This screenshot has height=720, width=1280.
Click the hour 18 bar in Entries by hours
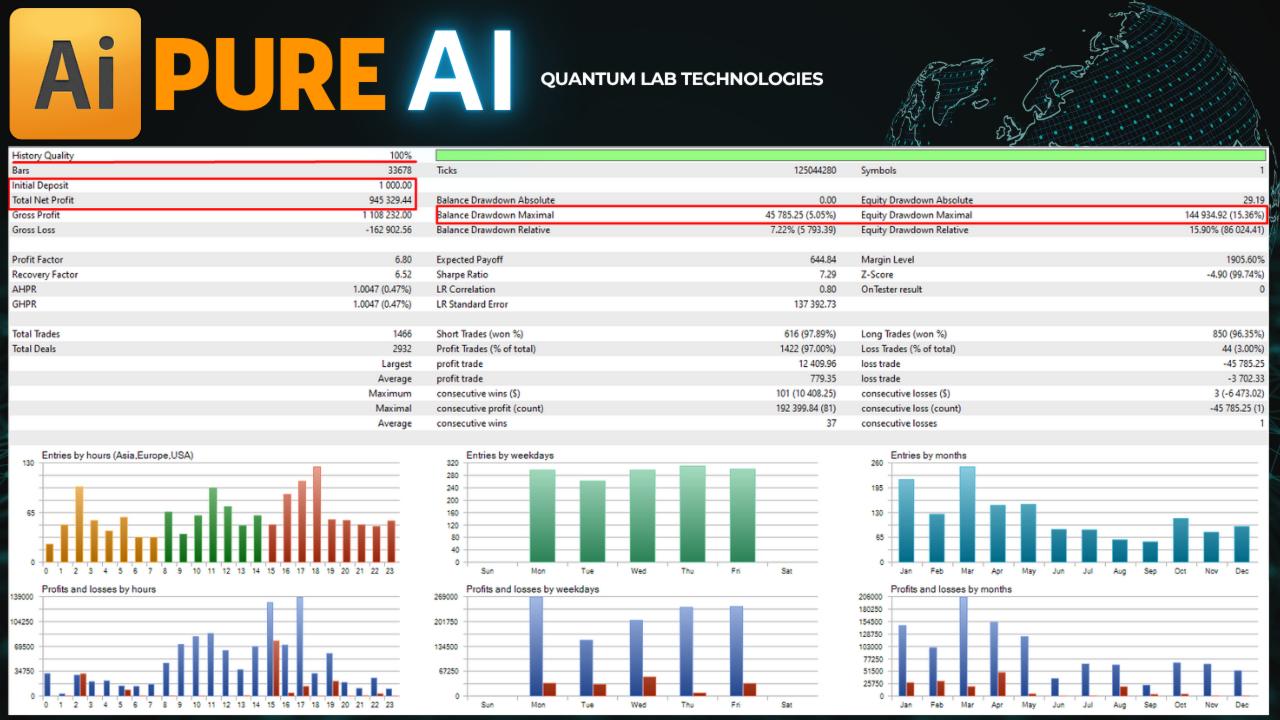(317, 514)
